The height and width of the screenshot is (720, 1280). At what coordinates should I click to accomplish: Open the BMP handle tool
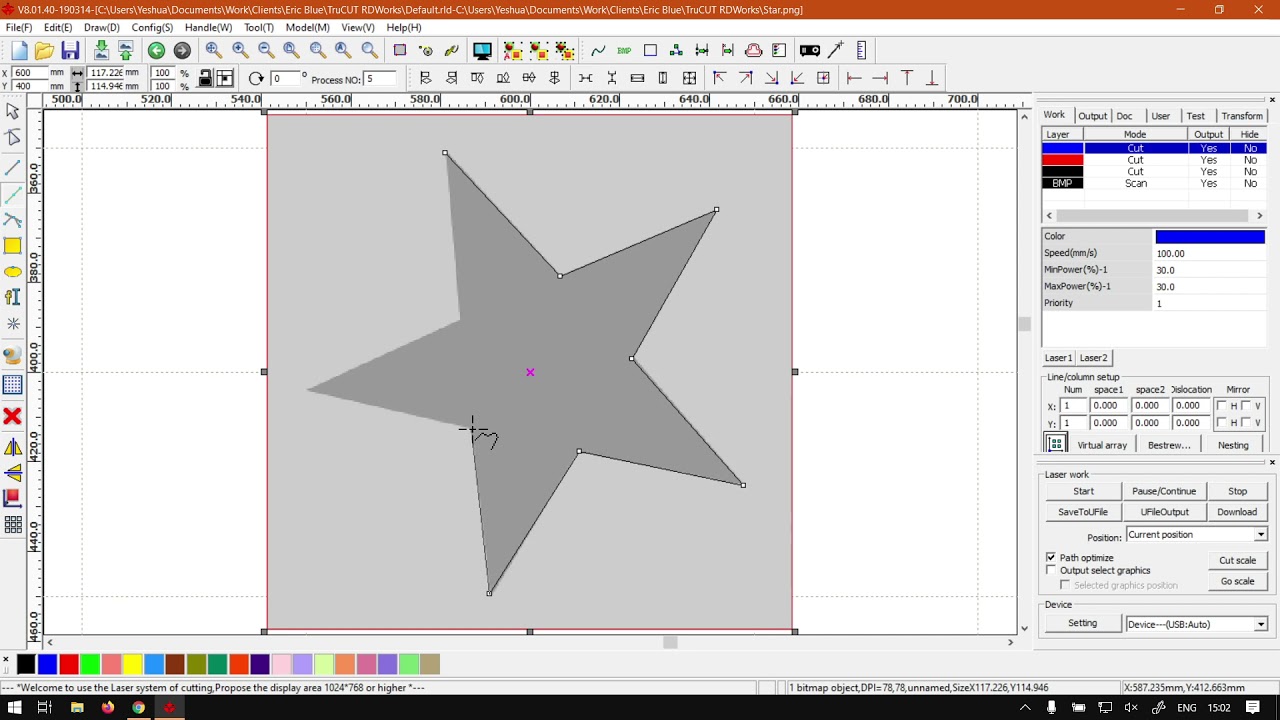[x=624, y=51]
